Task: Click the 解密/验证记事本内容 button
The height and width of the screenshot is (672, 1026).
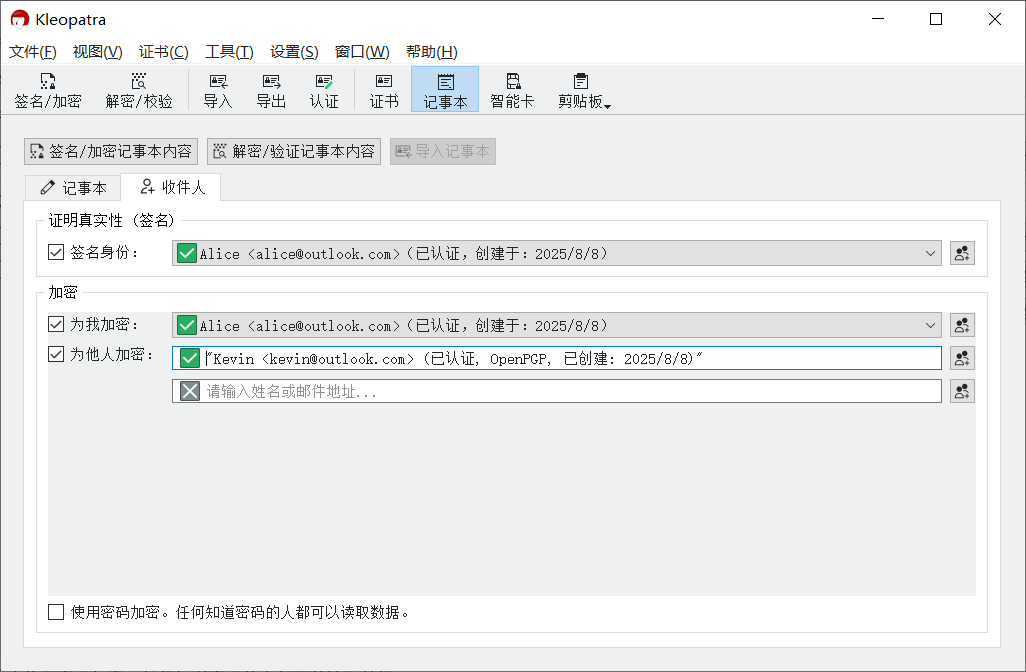Action: click(294, 151)
